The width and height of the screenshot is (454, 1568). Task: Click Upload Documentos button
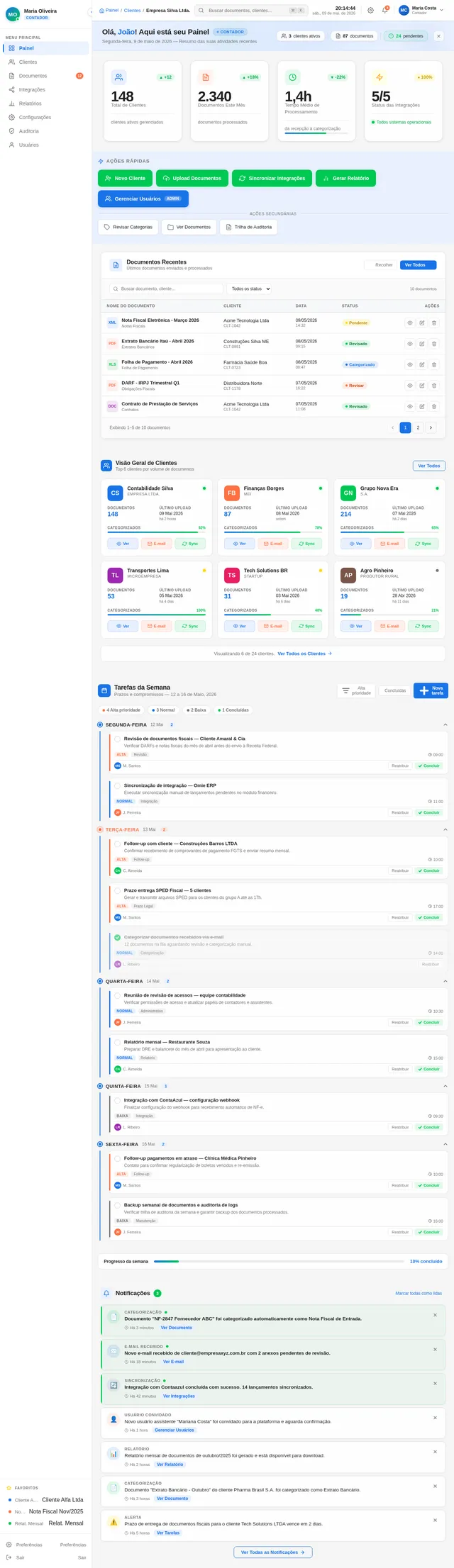192,178
